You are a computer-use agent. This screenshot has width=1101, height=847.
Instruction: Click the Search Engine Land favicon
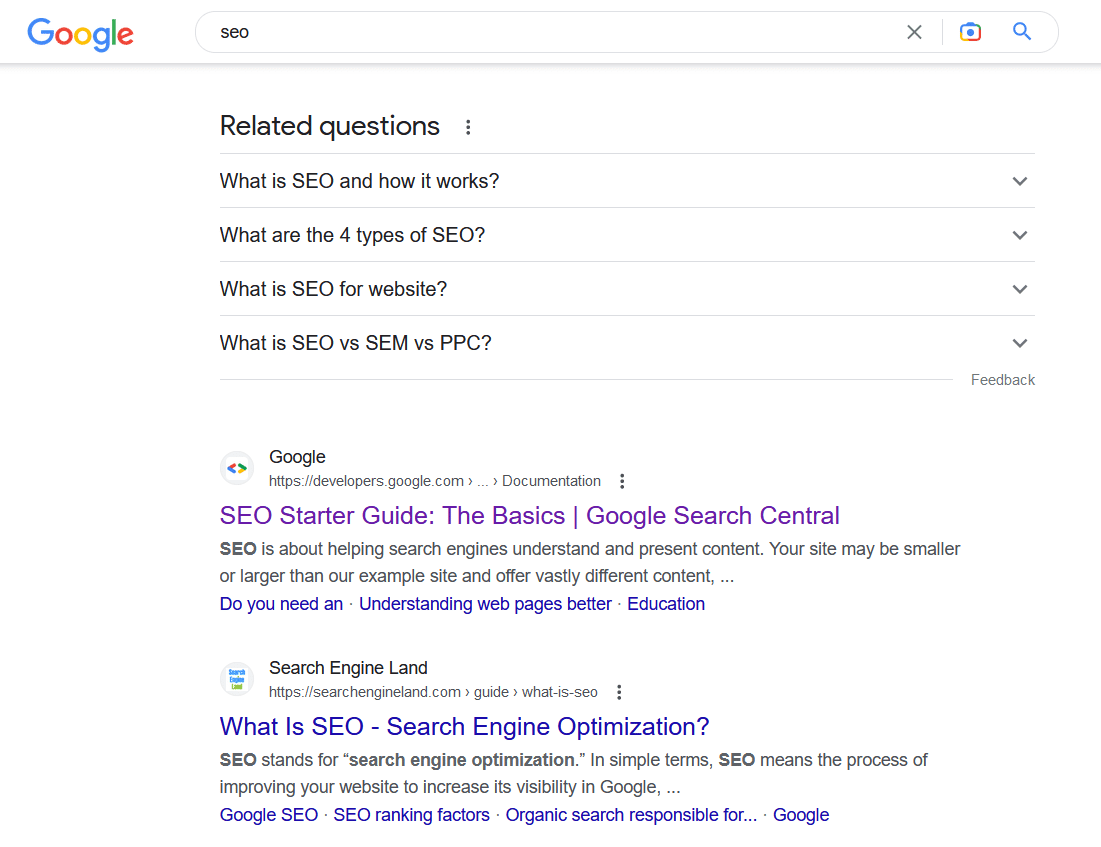tap(236, 678)
